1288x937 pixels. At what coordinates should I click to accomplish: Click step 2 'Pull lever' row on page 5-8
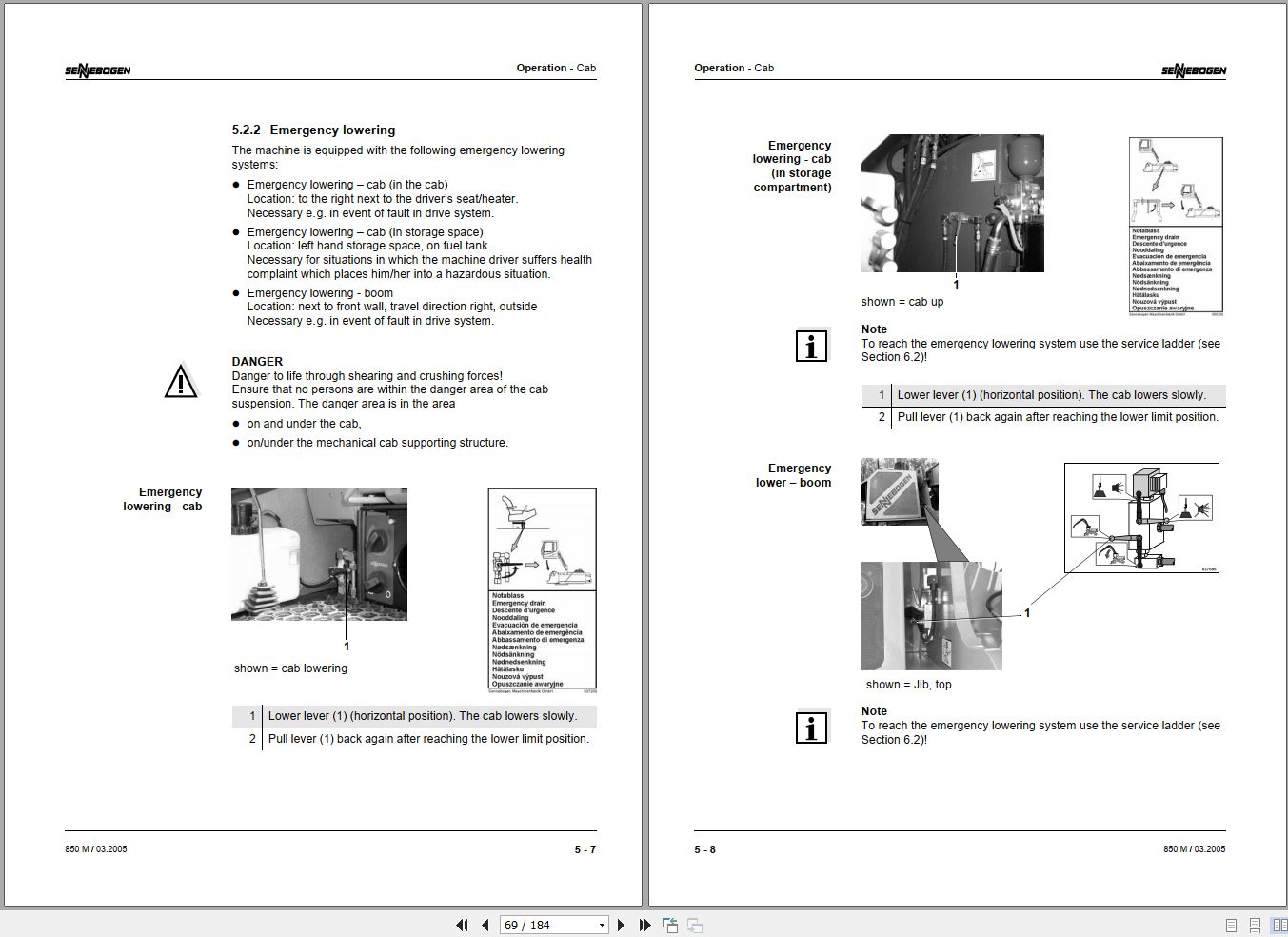click(1043, 417)
